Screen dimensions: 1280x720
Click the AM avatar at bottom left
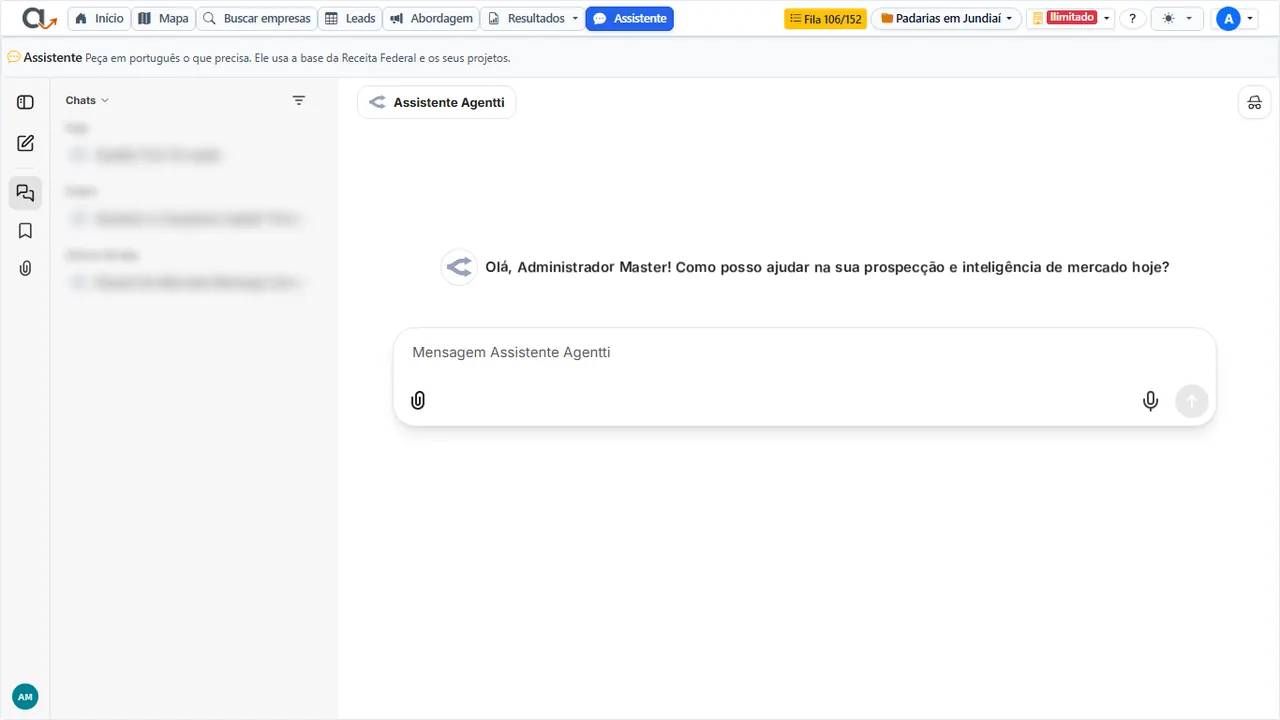click(25, 697)
